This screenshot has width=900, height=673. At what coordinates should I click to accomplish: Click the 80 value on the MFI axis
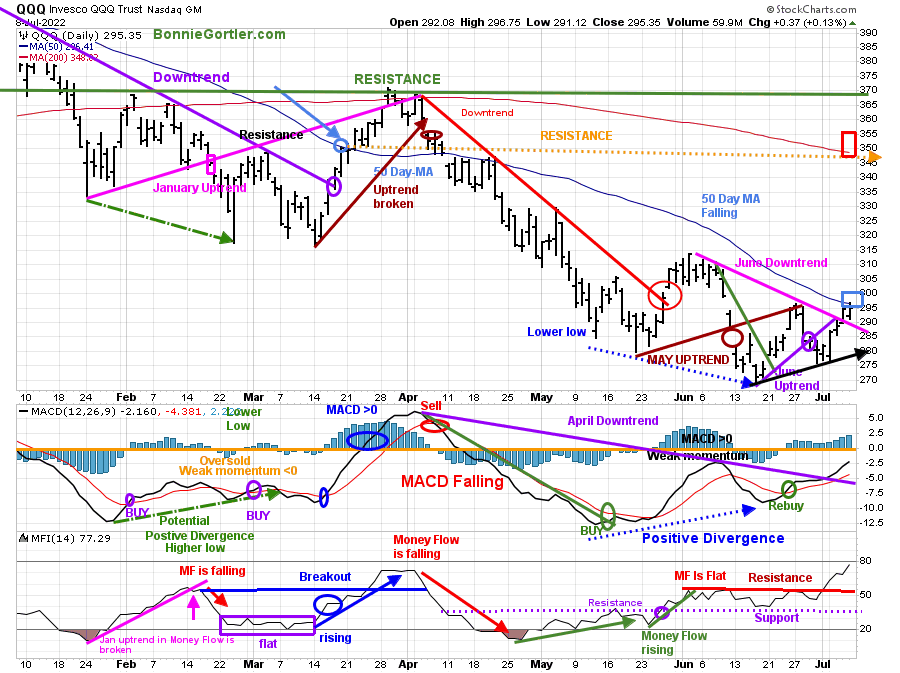tap(866, 561)
